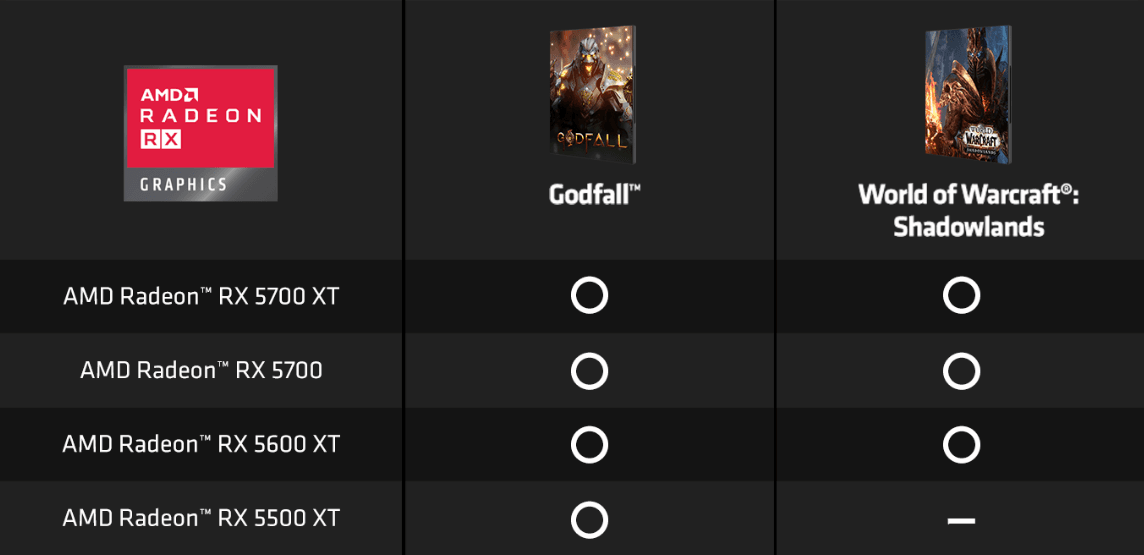This screenshot has height=555, width=1144.
Task: Click the Shadowlands dash for RX 5500 XT
Action: click(961, 521)
